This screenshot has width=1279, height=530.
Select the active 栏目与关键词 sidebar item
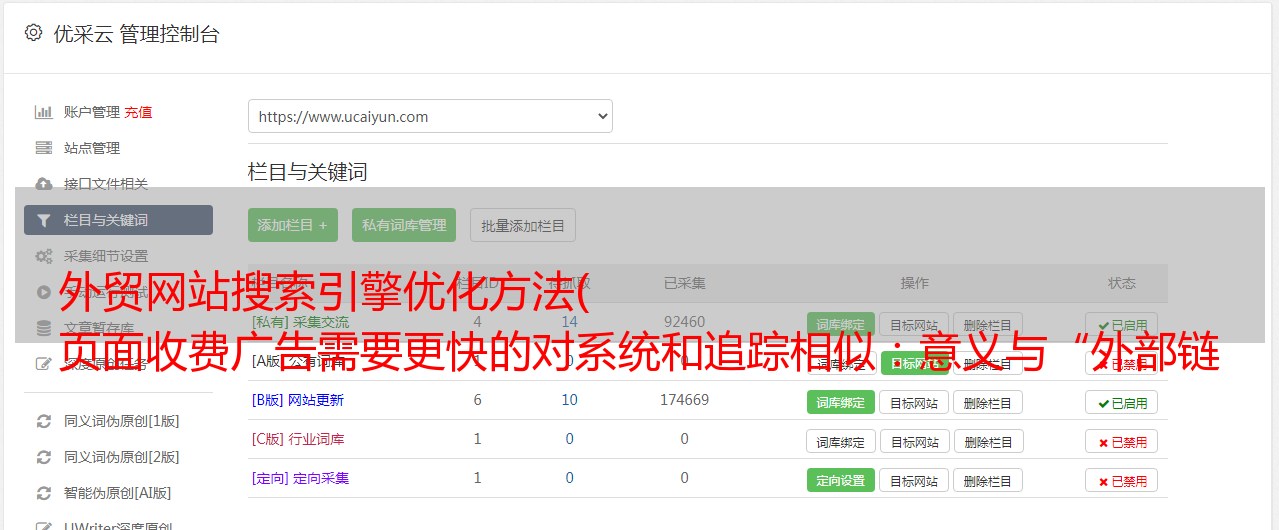click(x=118, y=220)
